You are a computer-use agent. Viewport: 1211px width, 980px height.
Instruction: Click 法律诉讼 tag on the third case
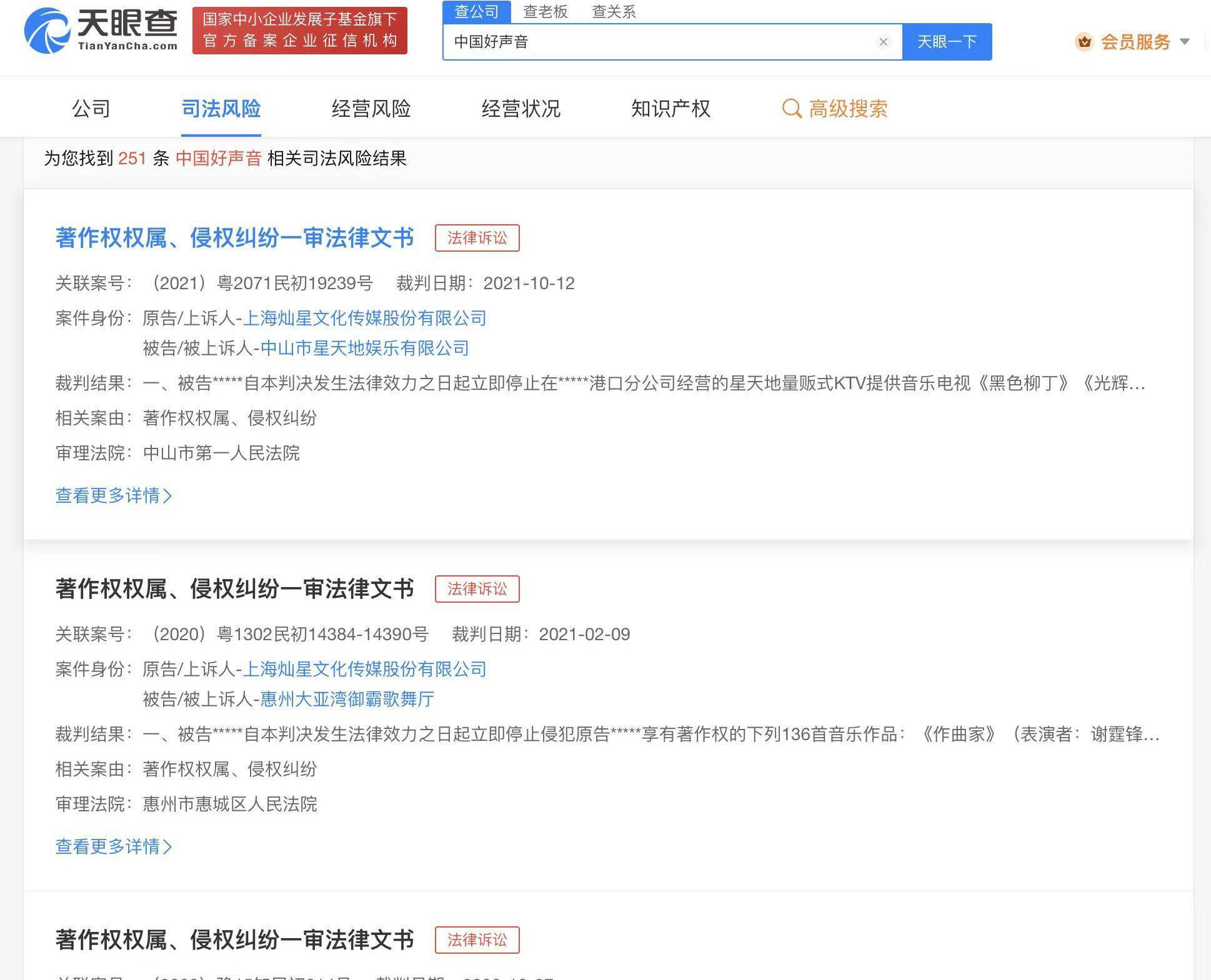pos(477,940)
